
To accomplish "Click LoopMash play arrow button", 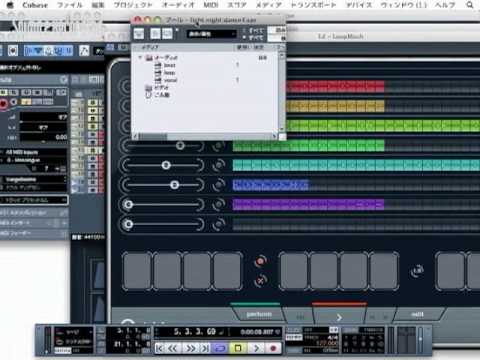I will point(339,317).
